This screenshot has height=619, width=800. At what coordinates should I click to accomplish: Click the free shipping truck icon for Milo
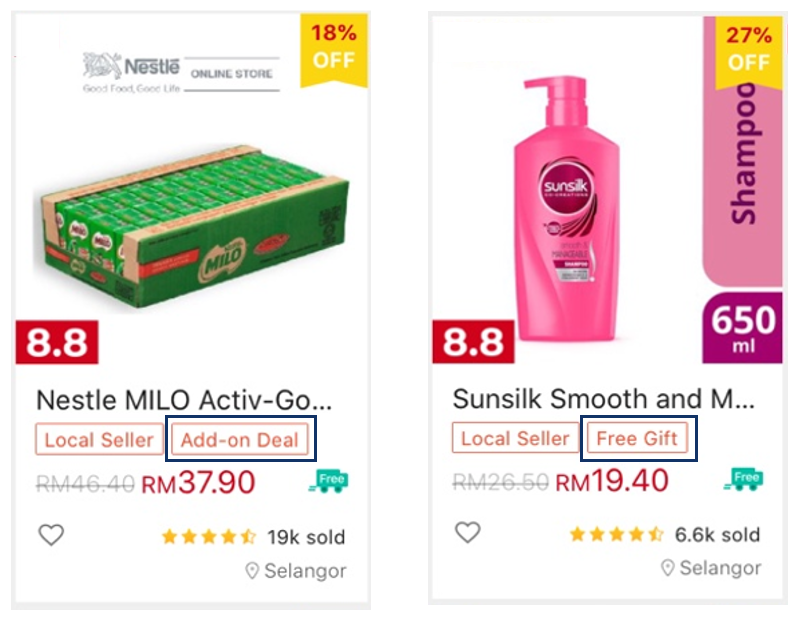(331, 479)
